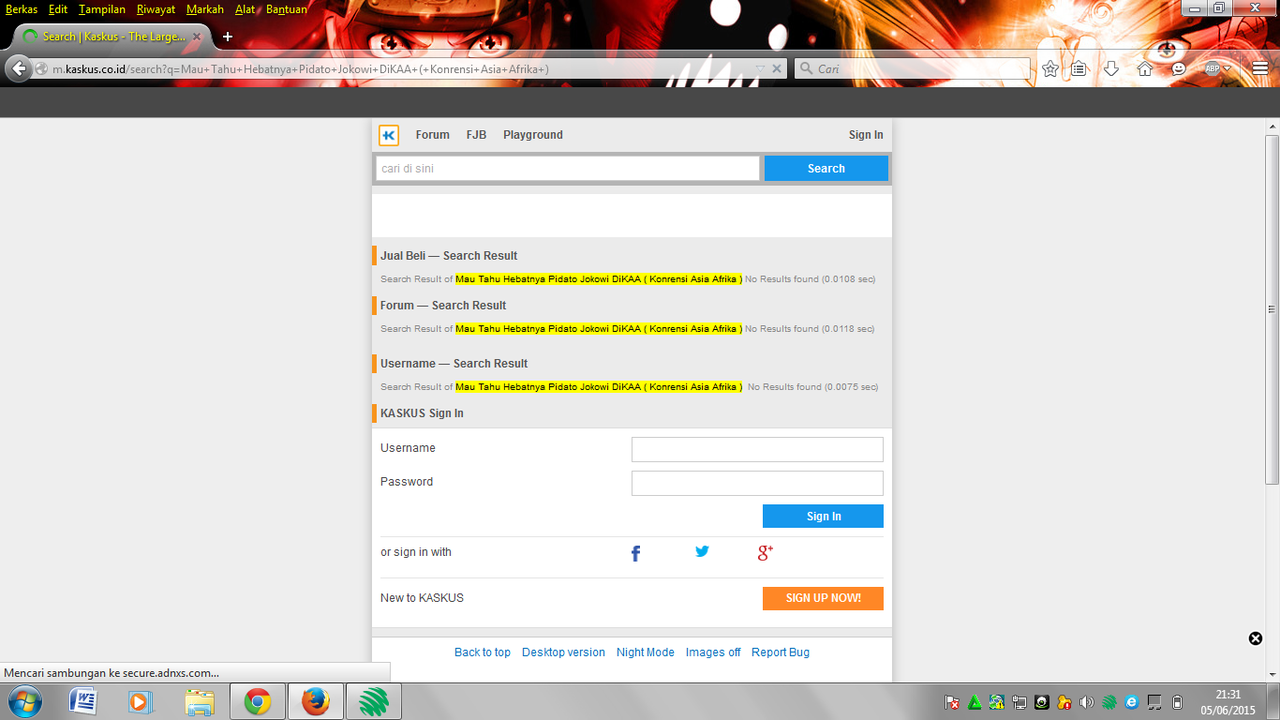Dismiss the black round close ad icon
This screenshot has width=1280, height=720.
1255,638
